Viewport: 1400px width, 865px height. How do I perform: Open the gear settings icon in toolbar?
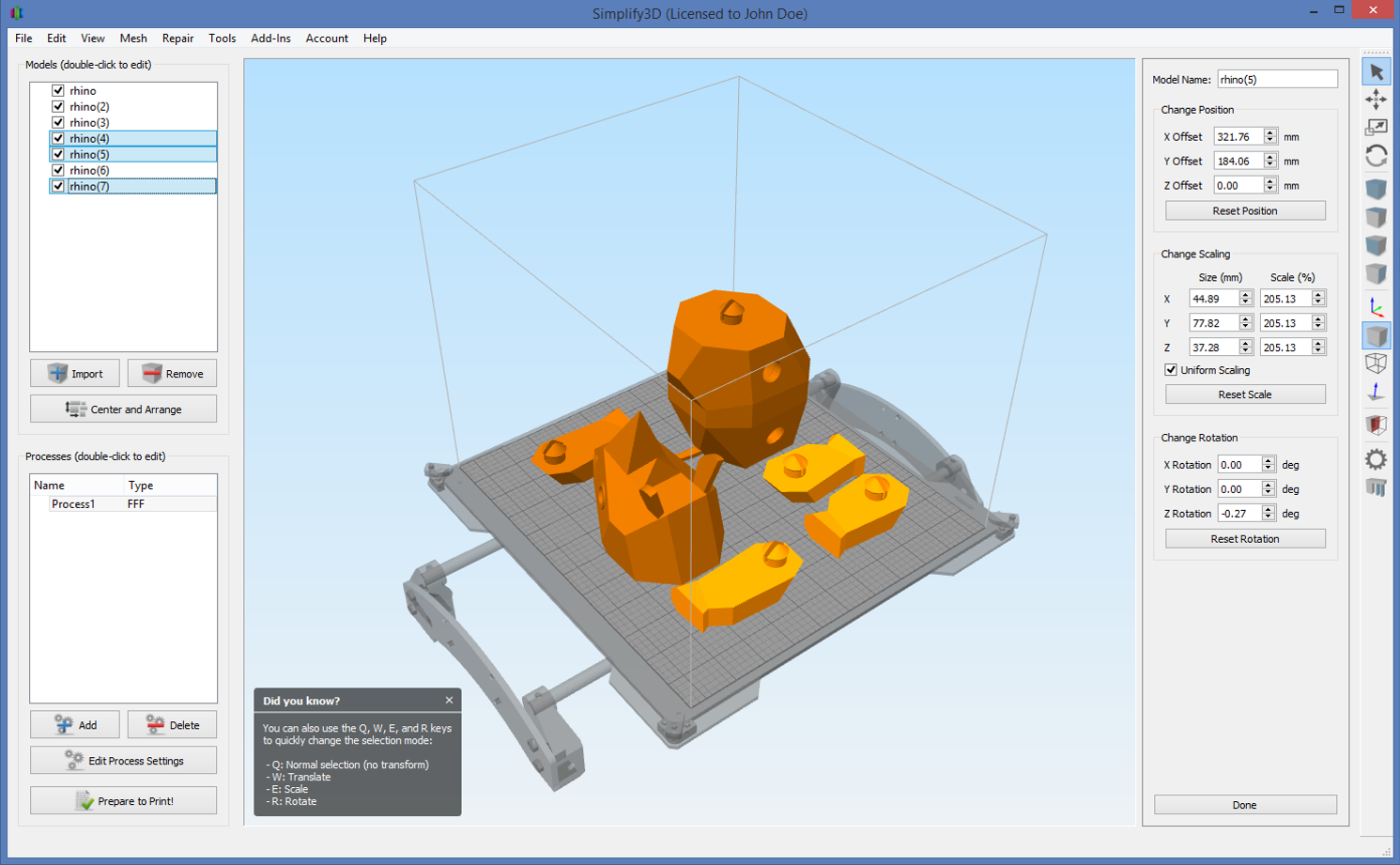coord(1377,459)
